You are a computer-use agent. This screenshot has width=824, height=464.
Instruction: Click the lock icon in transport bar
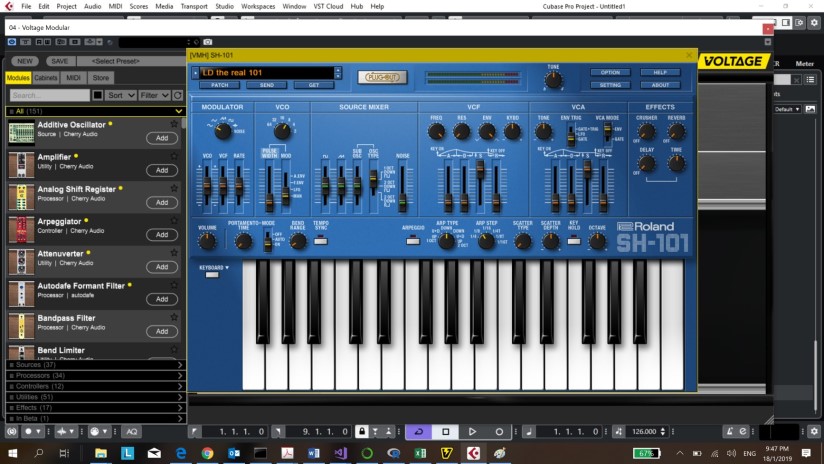[x=362, y=431]
